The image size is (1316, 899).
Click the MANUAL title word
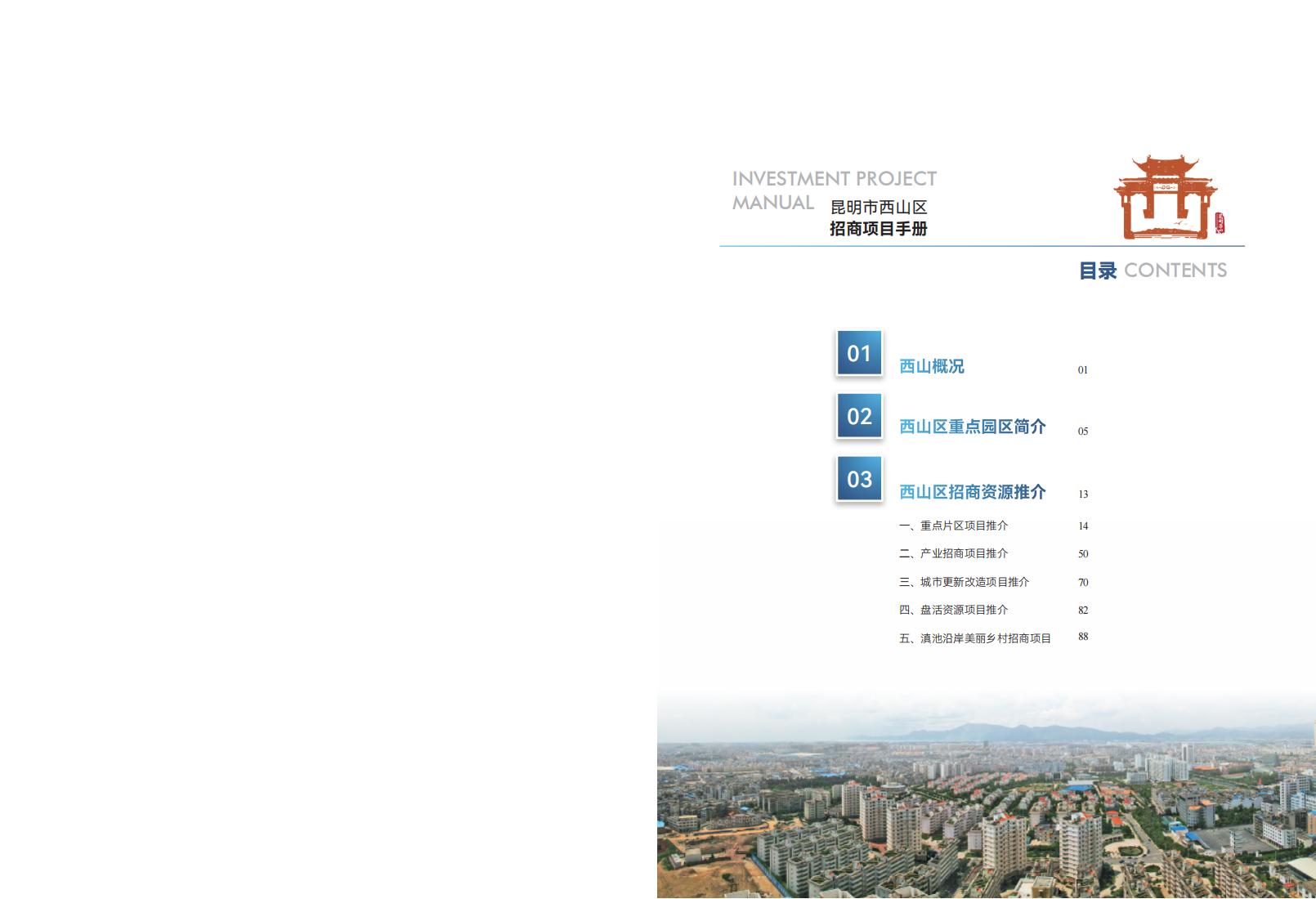coord(773,203)
